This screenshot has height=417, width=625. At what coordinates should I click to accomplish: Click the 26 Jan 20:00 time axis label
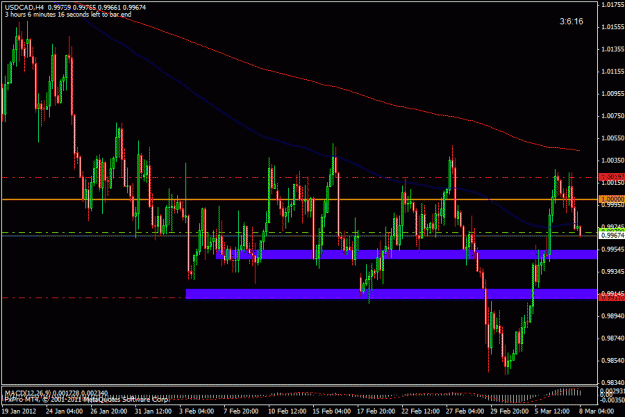tap(108, 411)
